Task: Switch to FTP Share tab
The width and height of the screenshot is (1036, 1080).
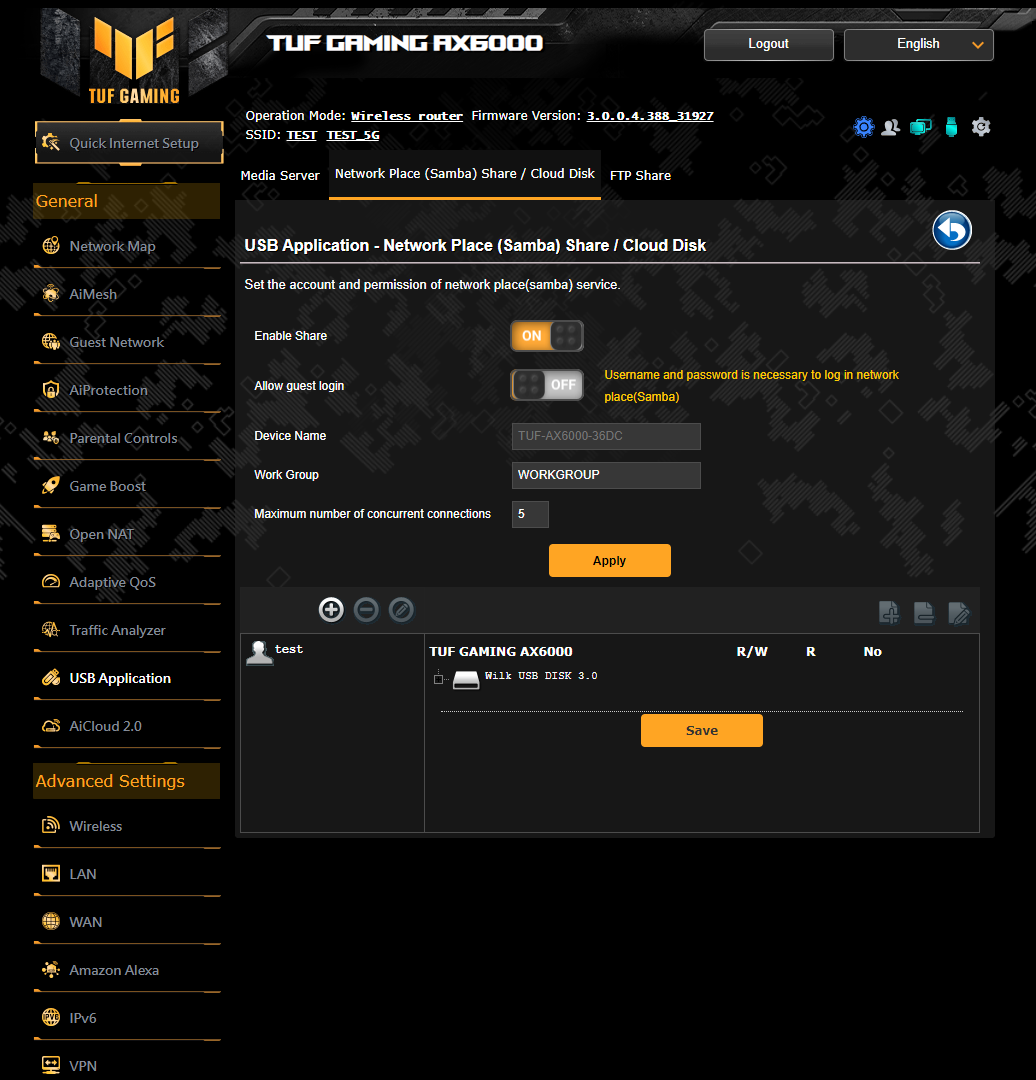Action: tap(640, 176)
